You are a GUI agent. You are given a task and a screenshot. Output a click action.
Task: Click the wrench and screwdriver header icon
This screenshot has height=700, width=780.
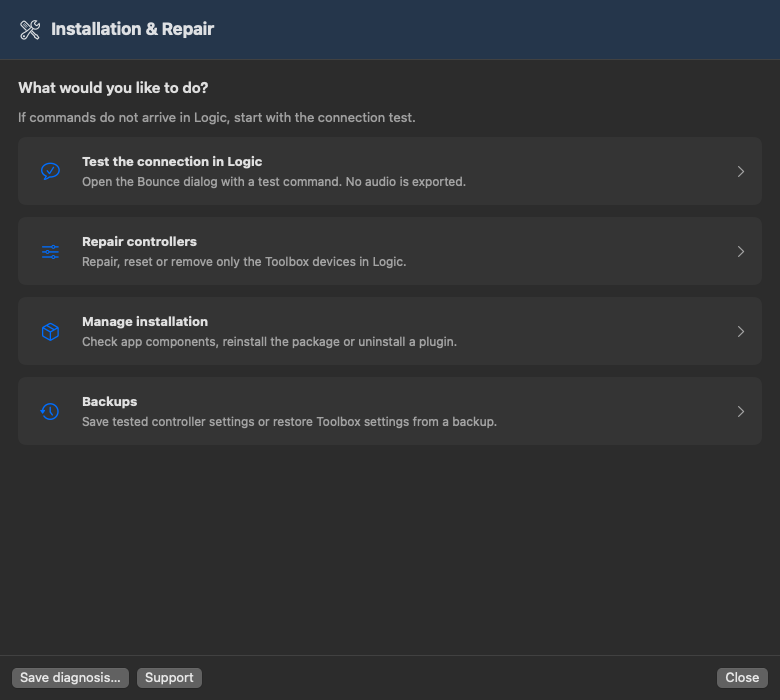click(x=30, y=30)
